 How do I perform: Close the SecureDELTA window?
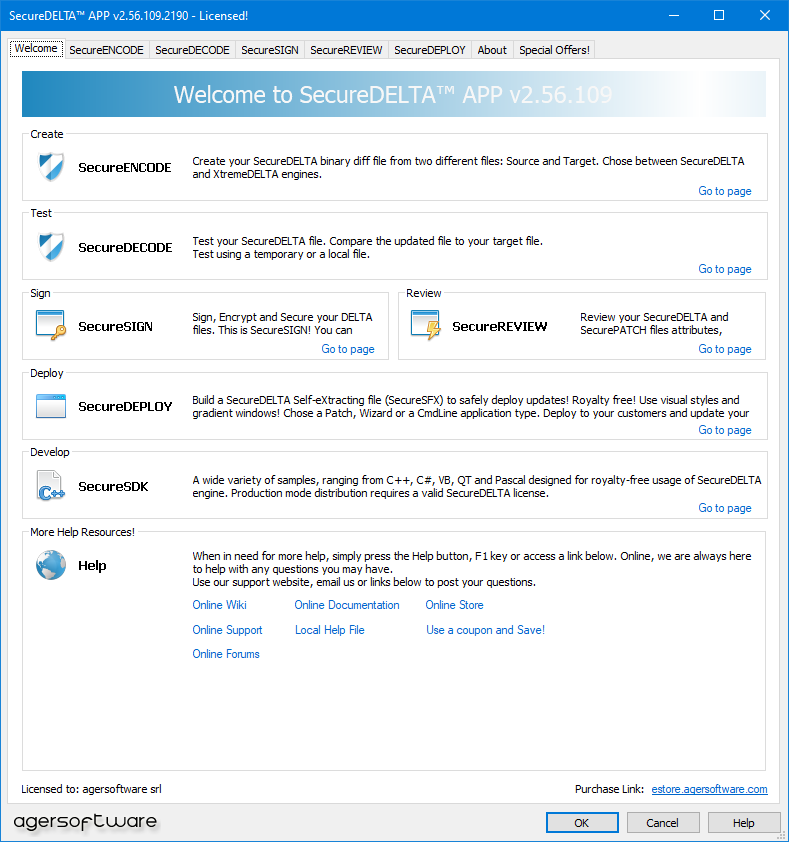coord(765,15)
